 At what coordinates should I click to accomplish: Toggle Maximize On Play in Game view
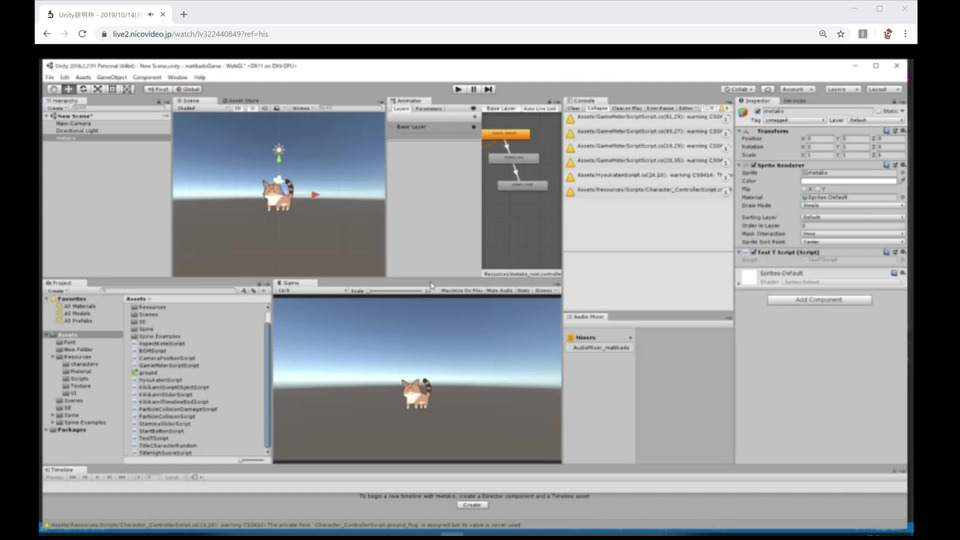pos(462,291)
